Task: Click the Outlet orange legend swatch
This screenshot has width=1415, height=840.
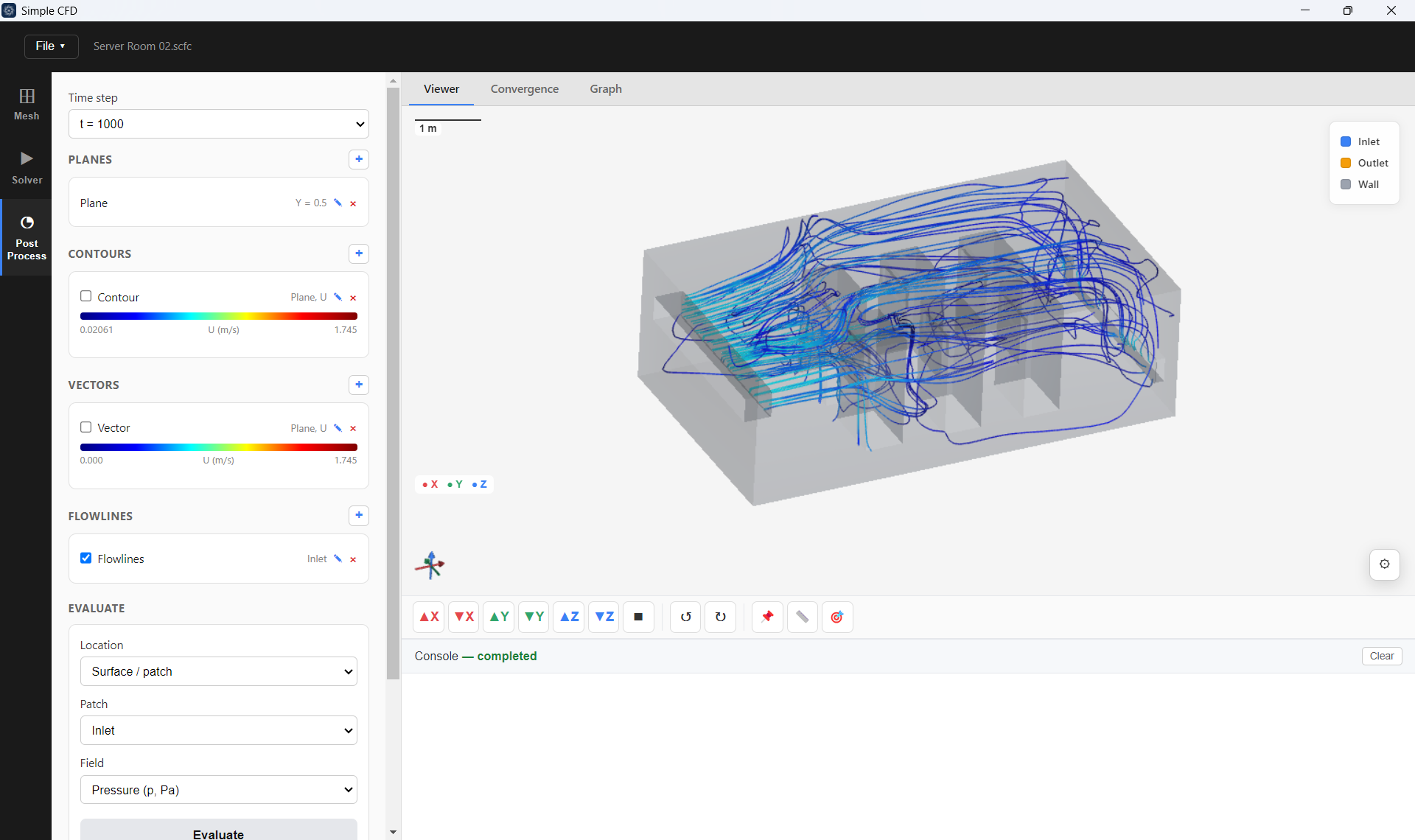Action: (1346, 163)
